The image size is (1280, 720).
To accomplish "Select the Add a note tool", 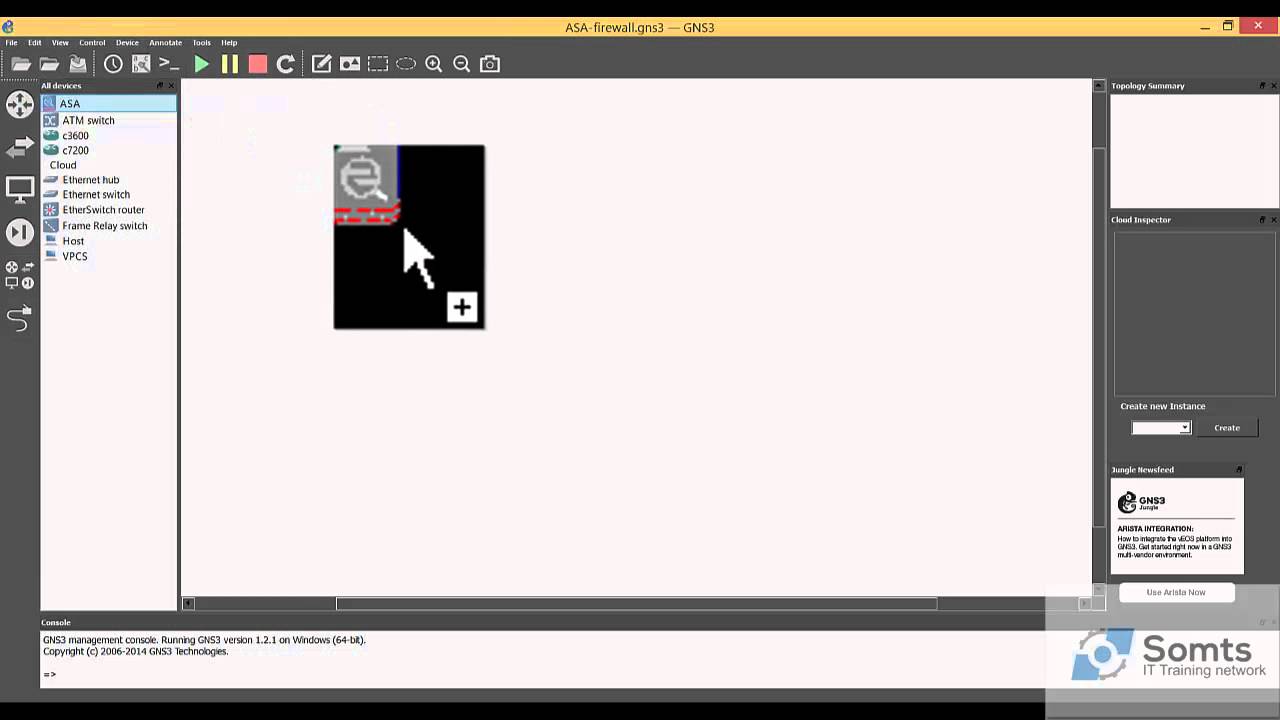I will (321, 64).
